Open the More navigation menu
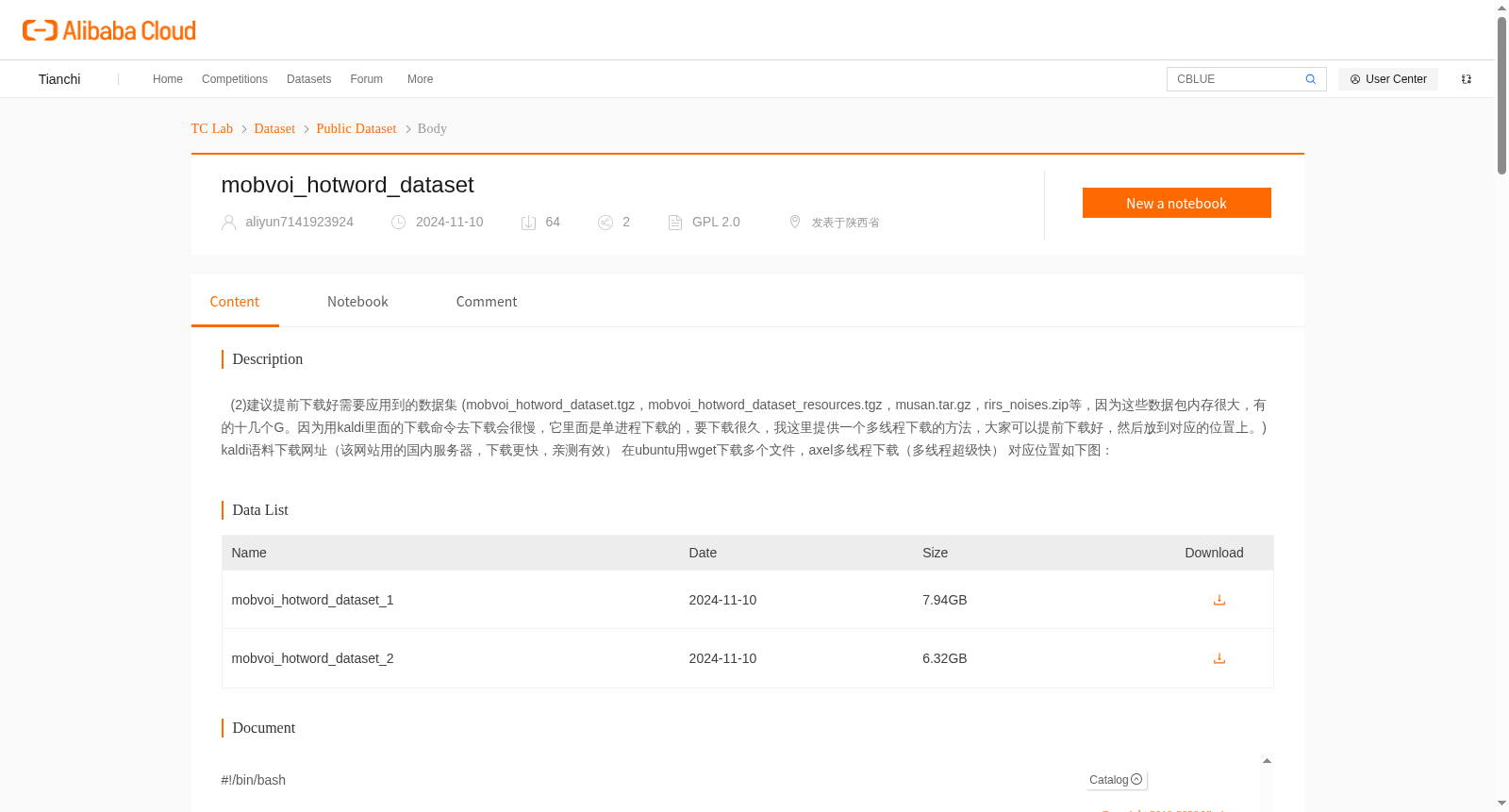 420,79
